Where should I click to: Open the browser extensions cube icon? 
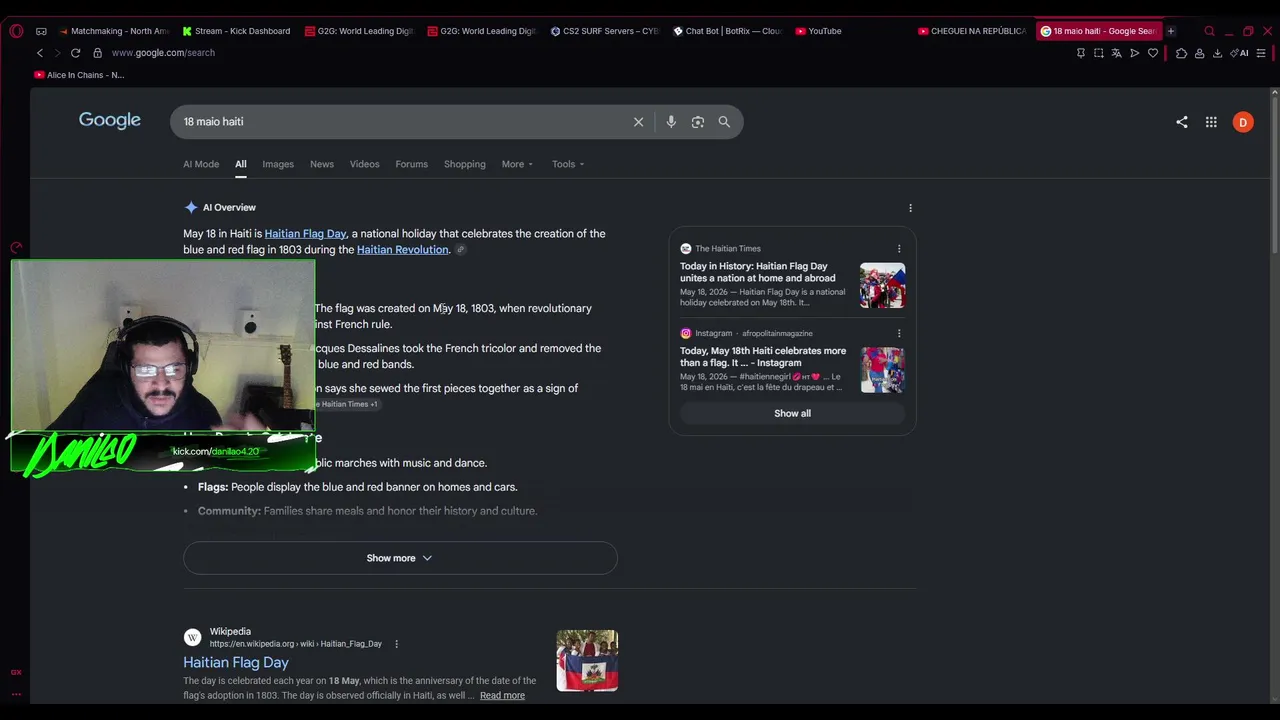coord(1181,53)
